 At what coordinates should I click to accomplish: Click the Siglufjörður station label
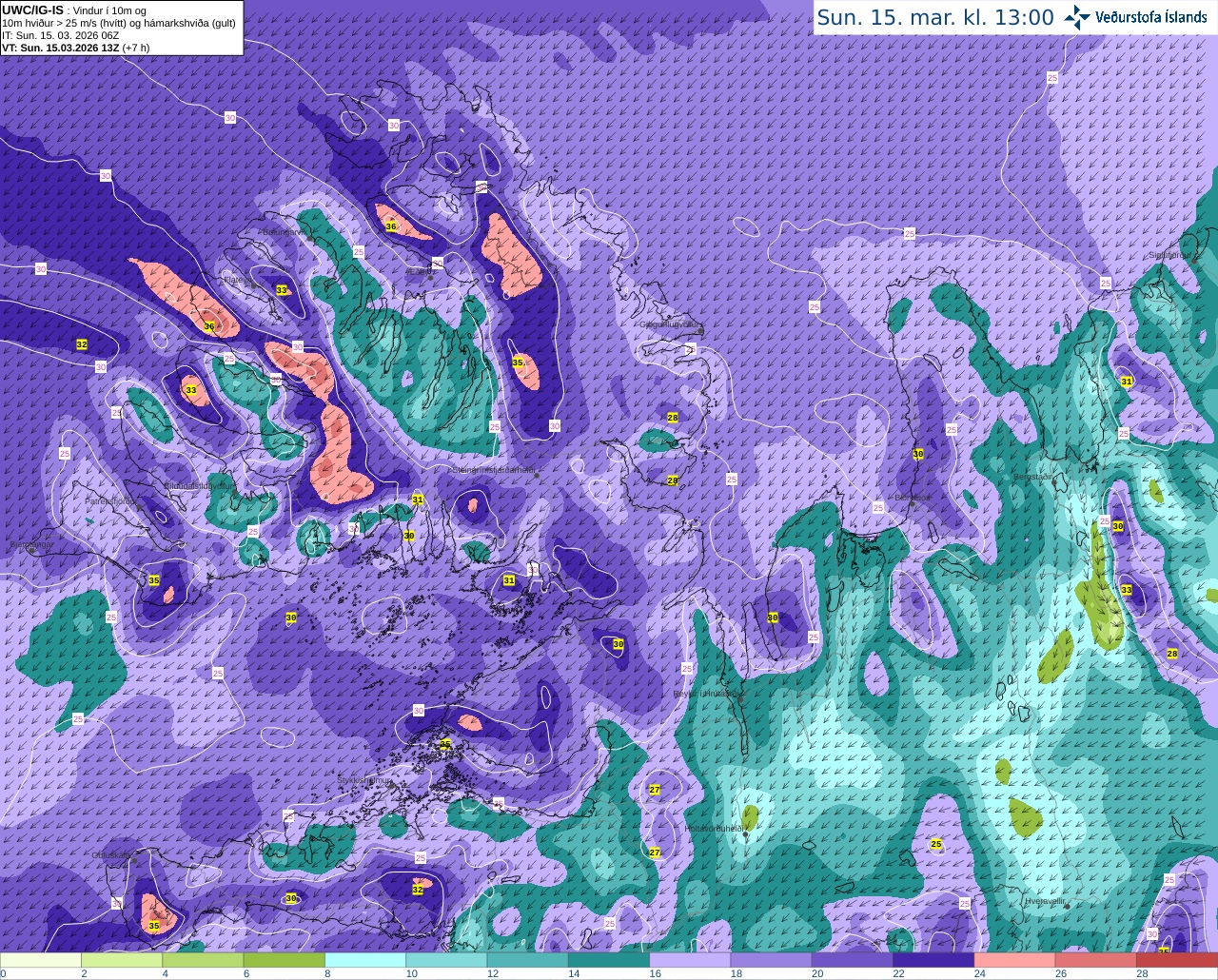(1171, 255)
